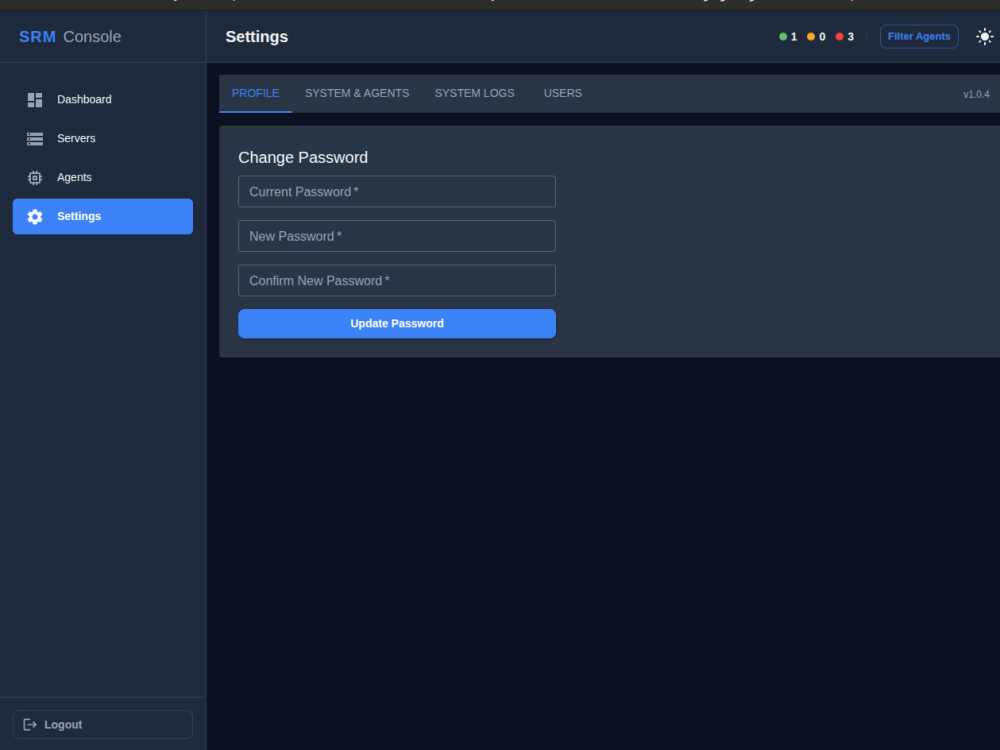The height and width of the screenshot is (750, 1000).
Task: Focus the Confirm New Password field
Action: (x=397, y=281)
